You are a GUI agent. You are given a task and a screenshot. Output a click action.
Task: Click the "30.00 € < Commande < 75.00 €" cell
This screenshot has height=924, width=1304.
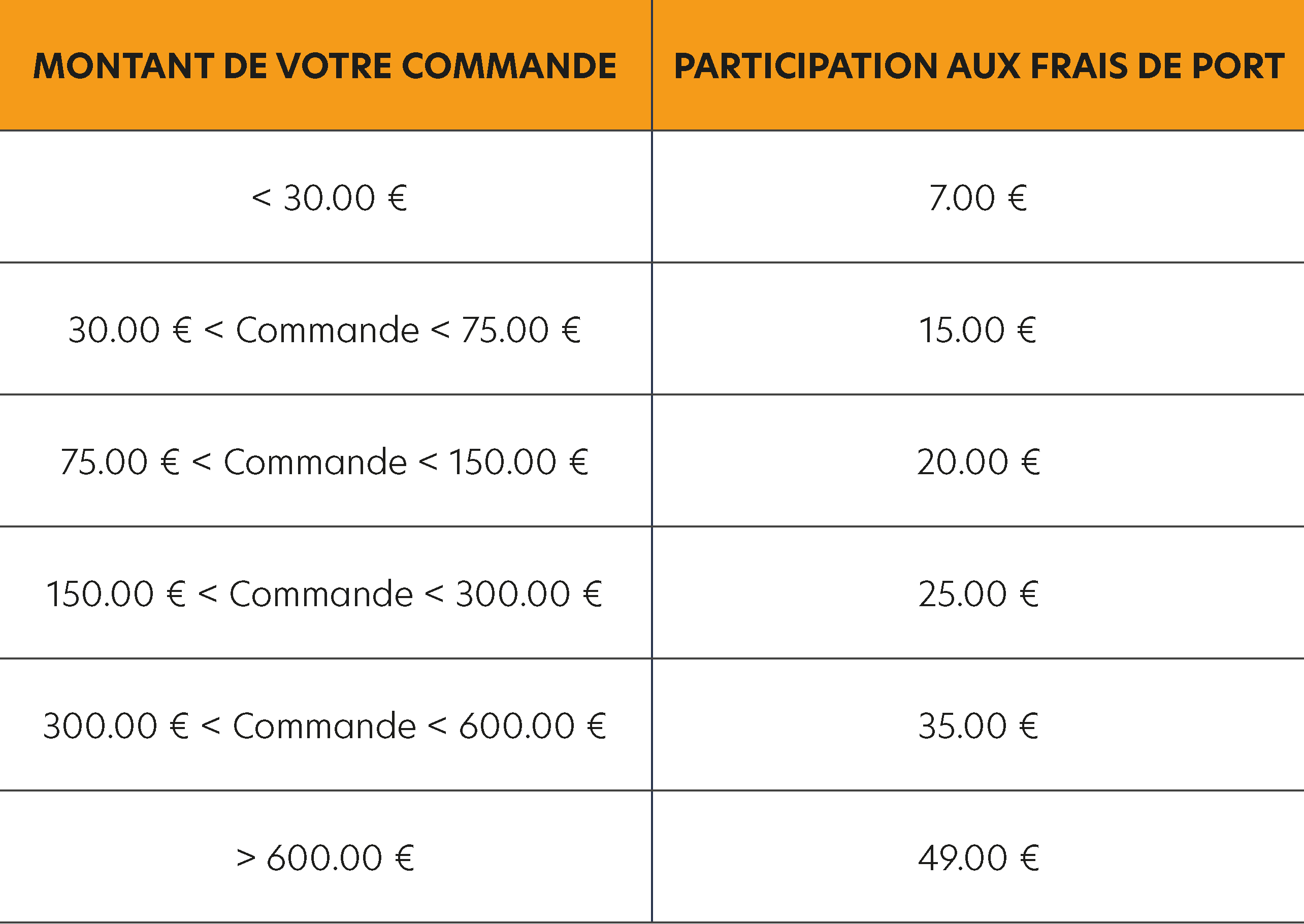point(325,330)
